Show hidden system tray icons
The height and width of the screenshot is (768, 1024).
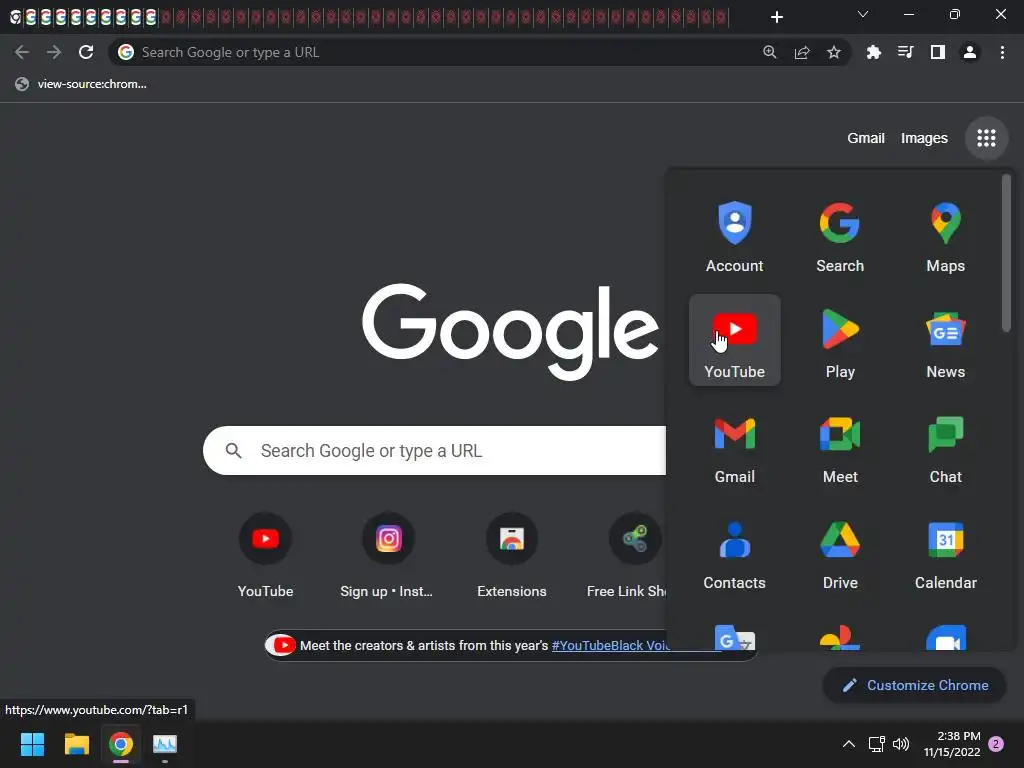tap(848, 744)
